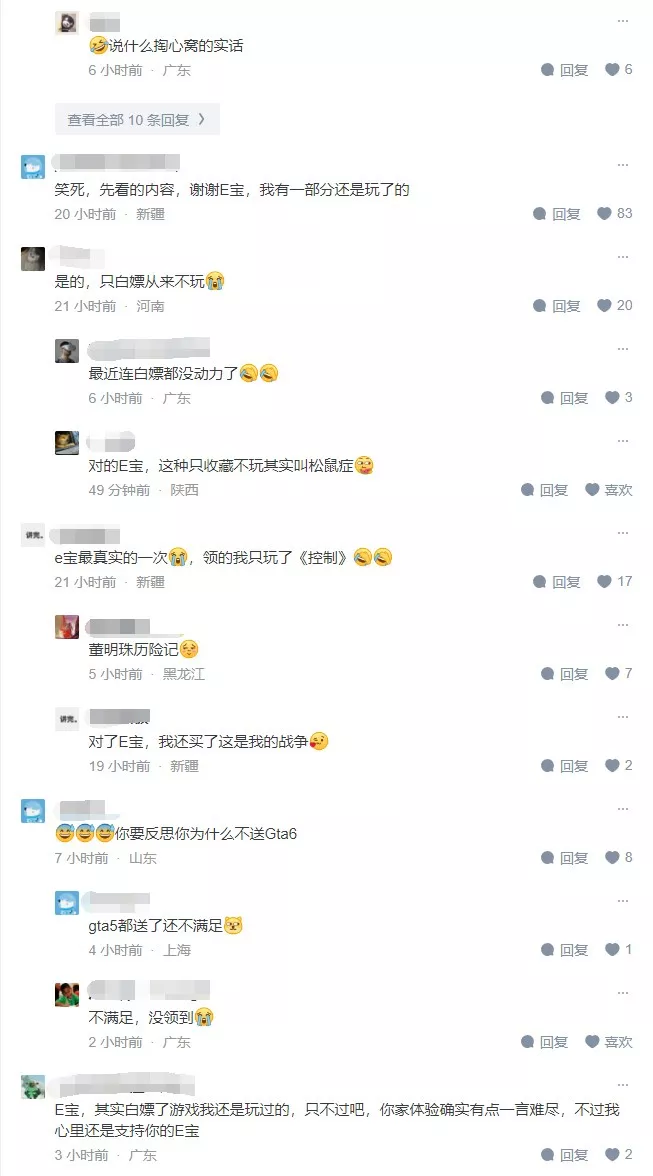The height and width of the screenshot is (1176, 653).
Task: Like the gta5都送了还不满足 reply
Action: [619, 950]
